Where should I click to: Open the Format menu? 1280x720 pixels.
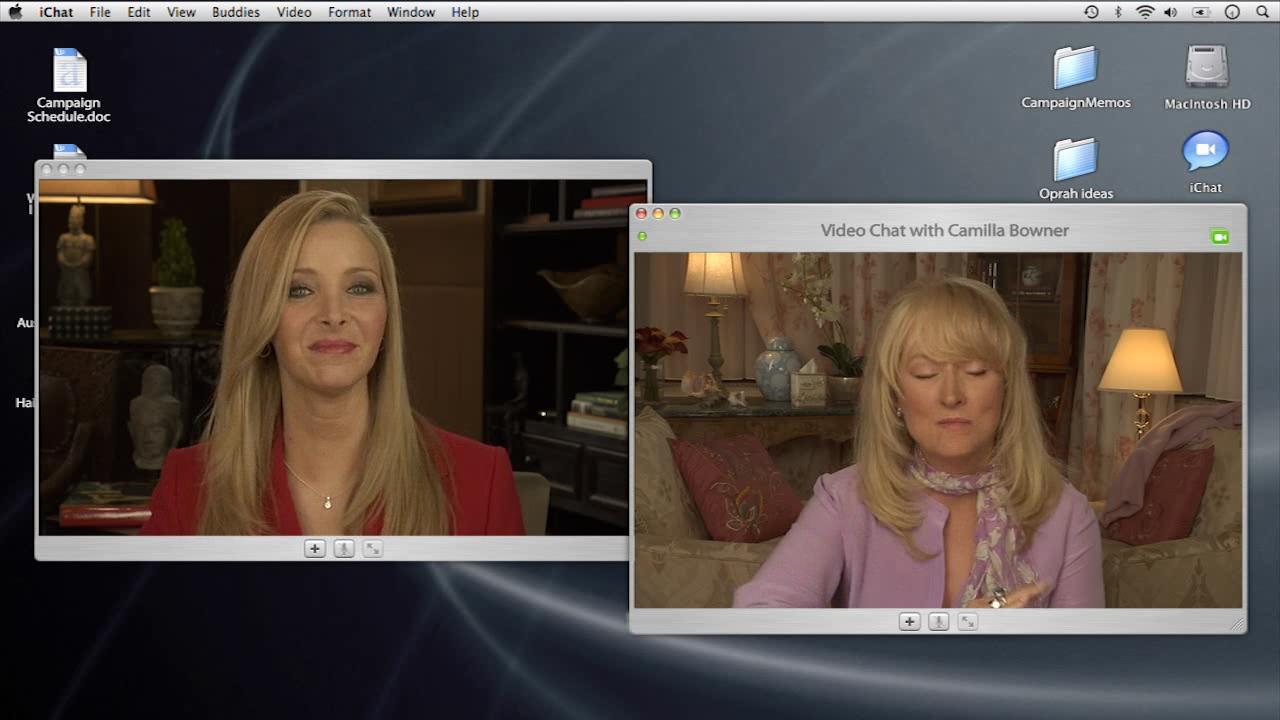[x=349, y=12]
